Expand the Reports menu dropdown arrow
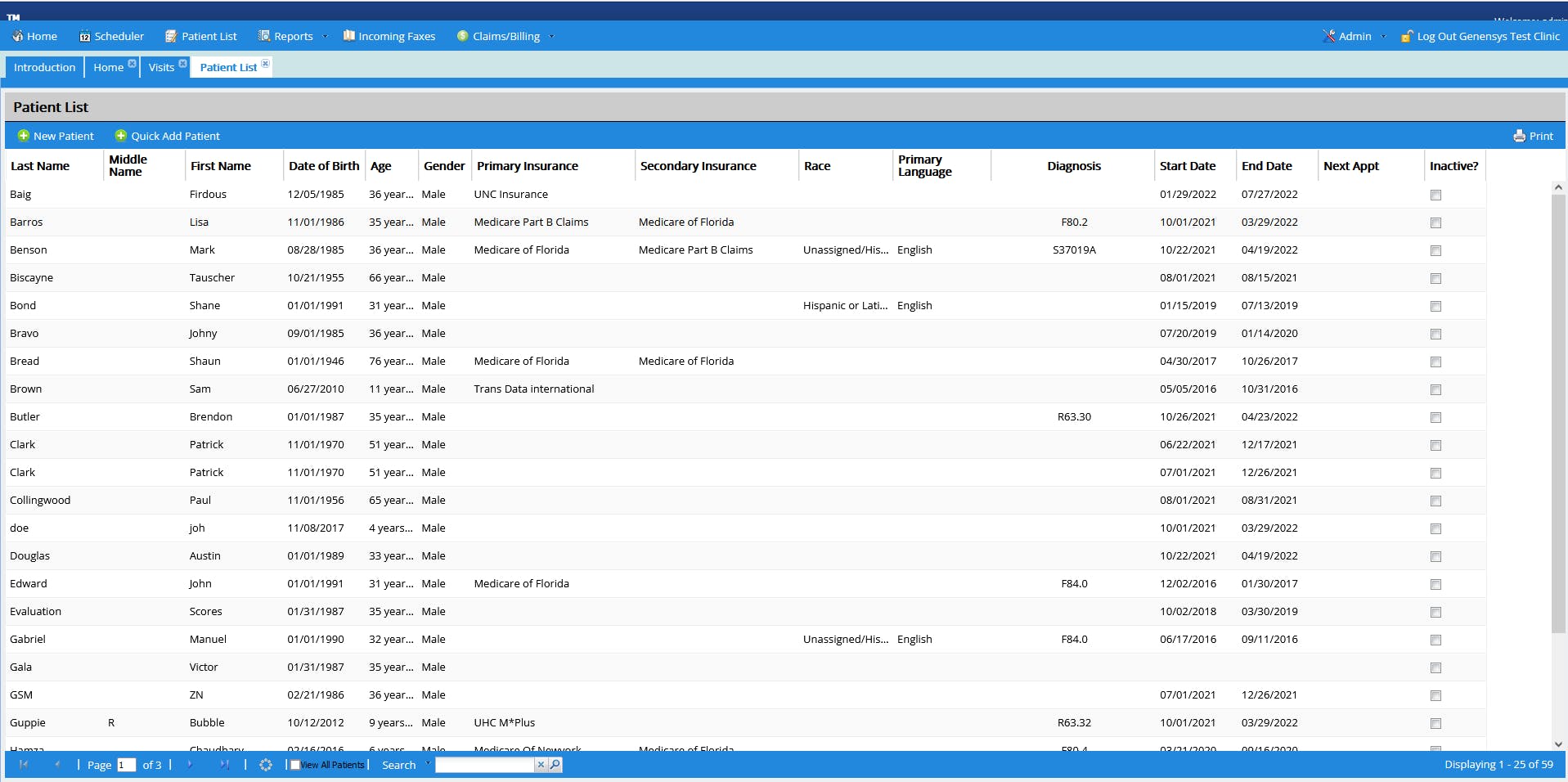 tap(325, 36)
